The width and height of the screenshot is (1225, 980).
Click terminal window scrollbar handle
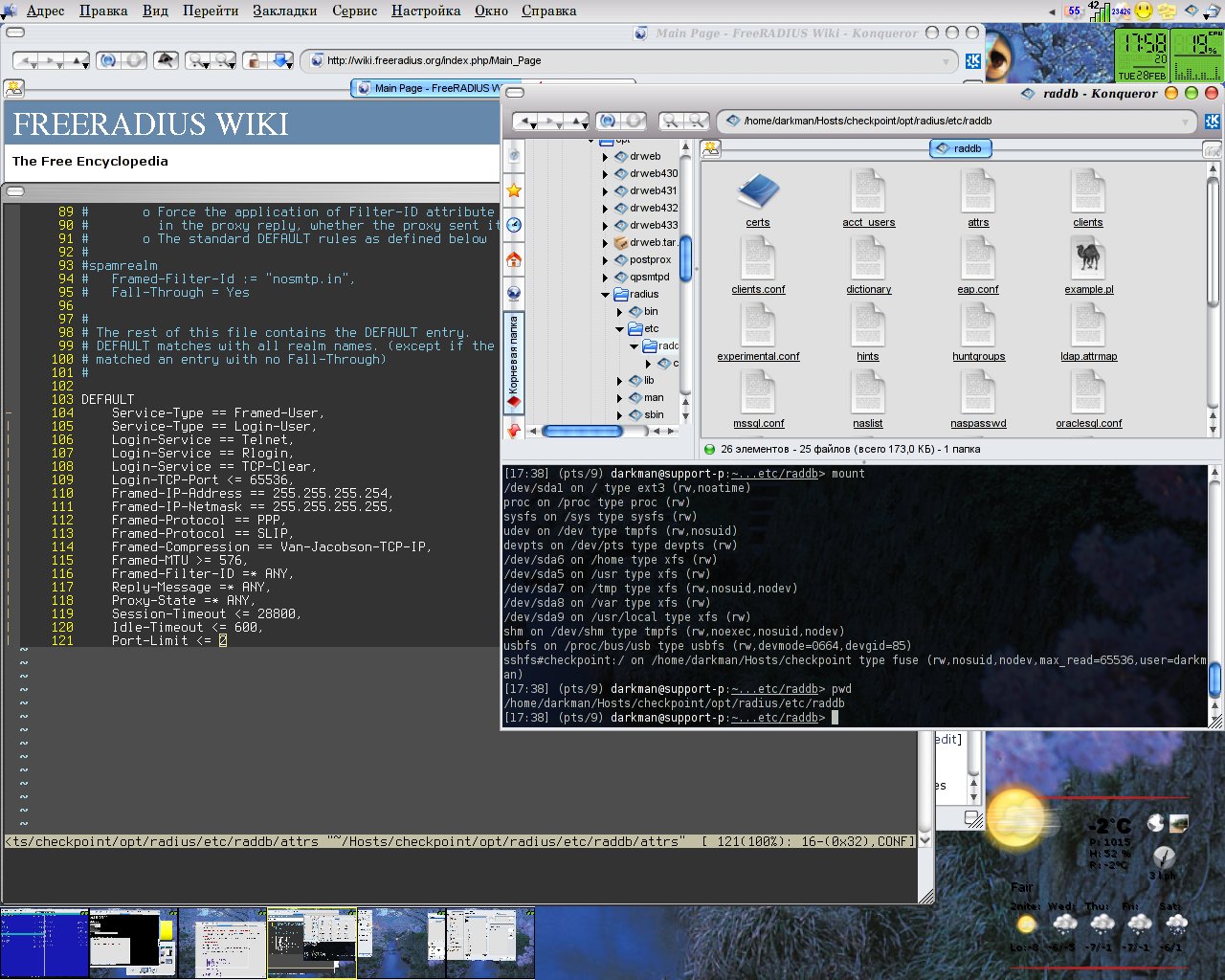pos(1215,679)
